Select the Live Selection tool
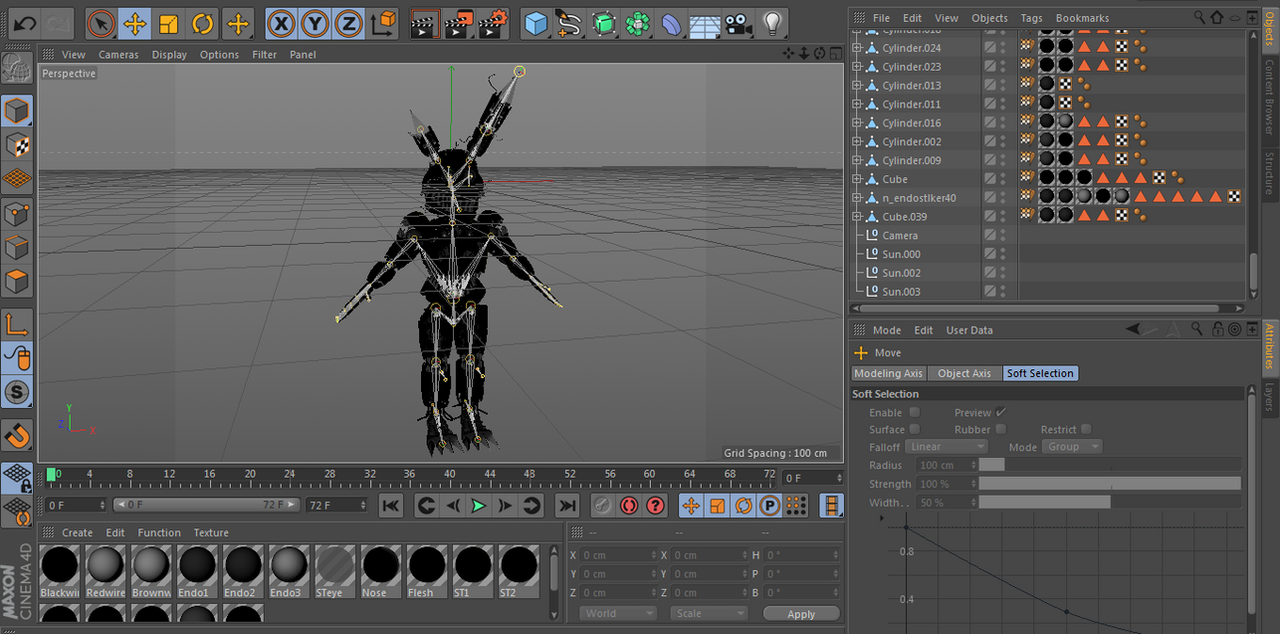This screenshot has width=1280, height=634. 100,23
